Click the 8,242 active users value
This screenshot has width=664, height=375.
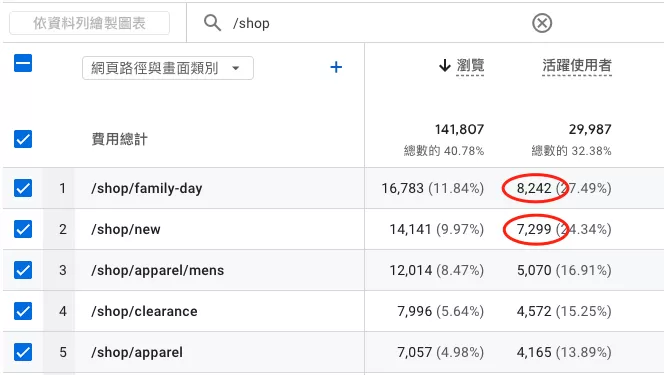534,188
